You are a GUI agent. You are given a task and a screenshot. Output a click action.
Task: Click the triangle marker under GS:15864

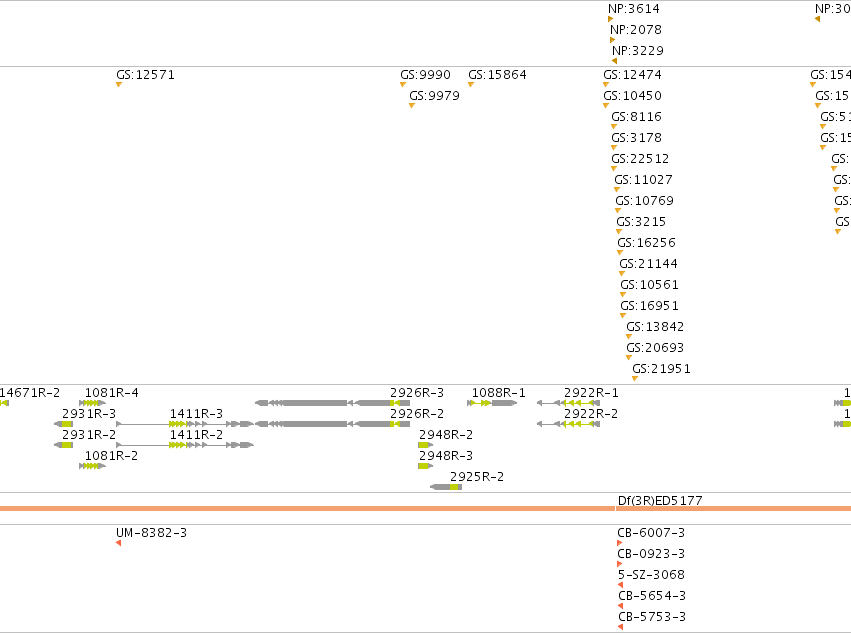[471, 85]
